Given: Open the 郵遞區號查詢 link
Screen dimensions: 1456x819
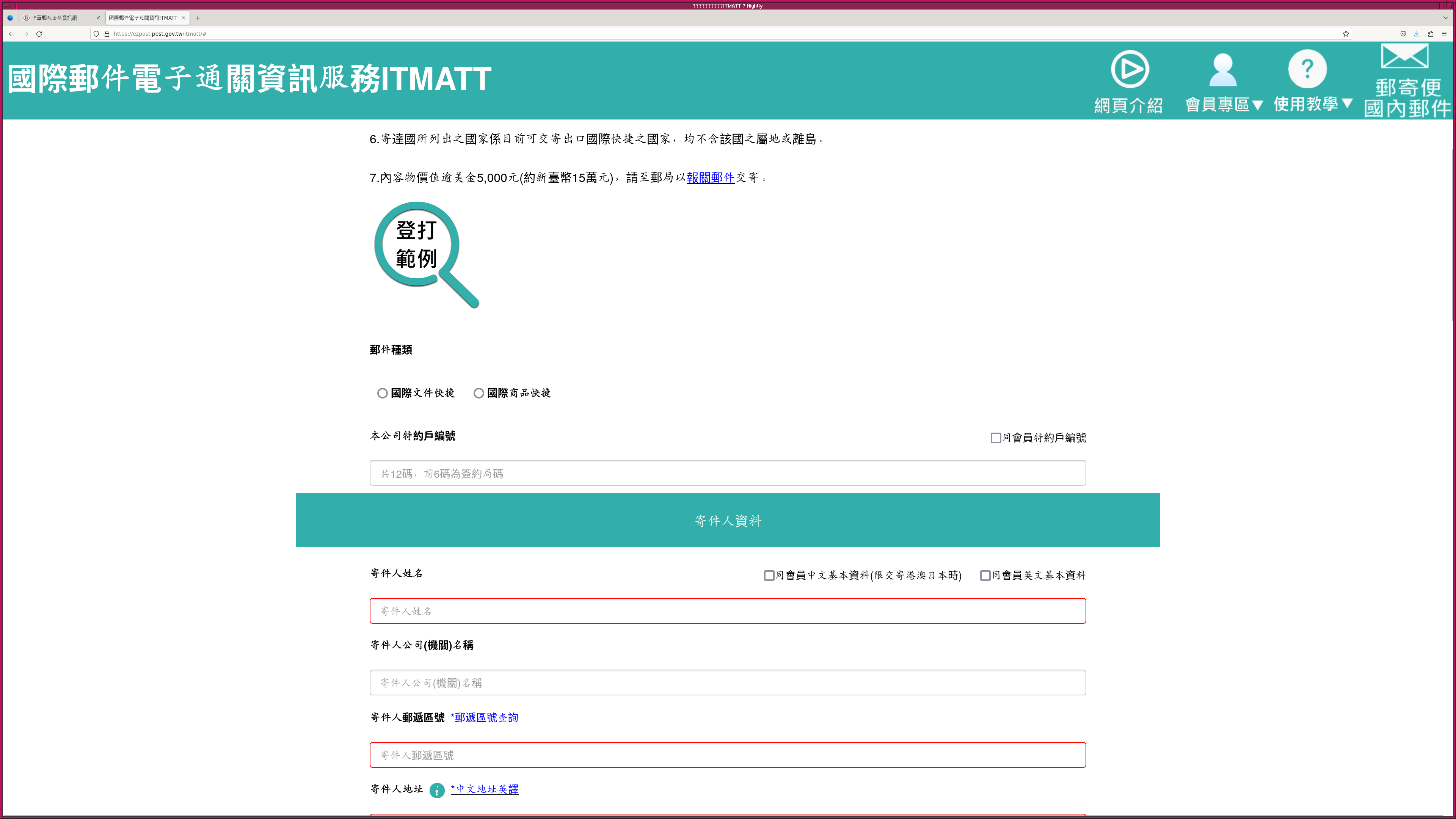Looking at the screenshot, I should pos(485,718).
